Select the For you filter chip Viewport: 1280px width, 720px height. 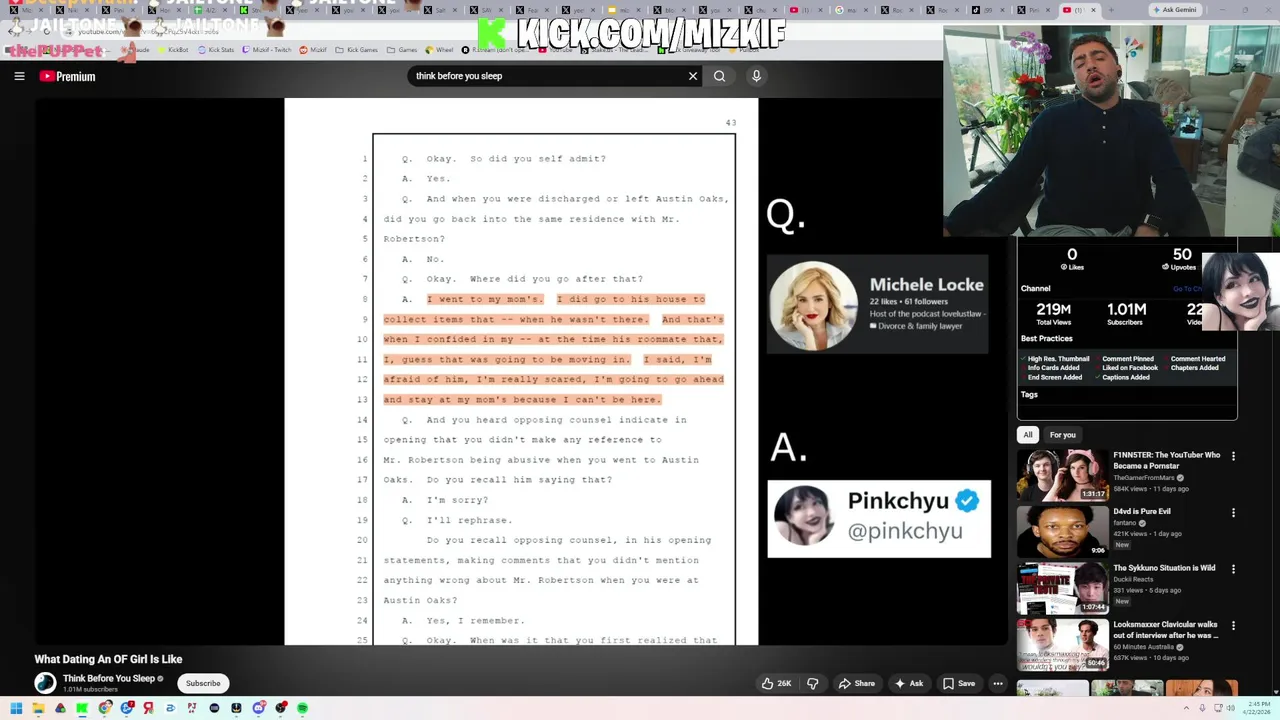click(1062, 435)
